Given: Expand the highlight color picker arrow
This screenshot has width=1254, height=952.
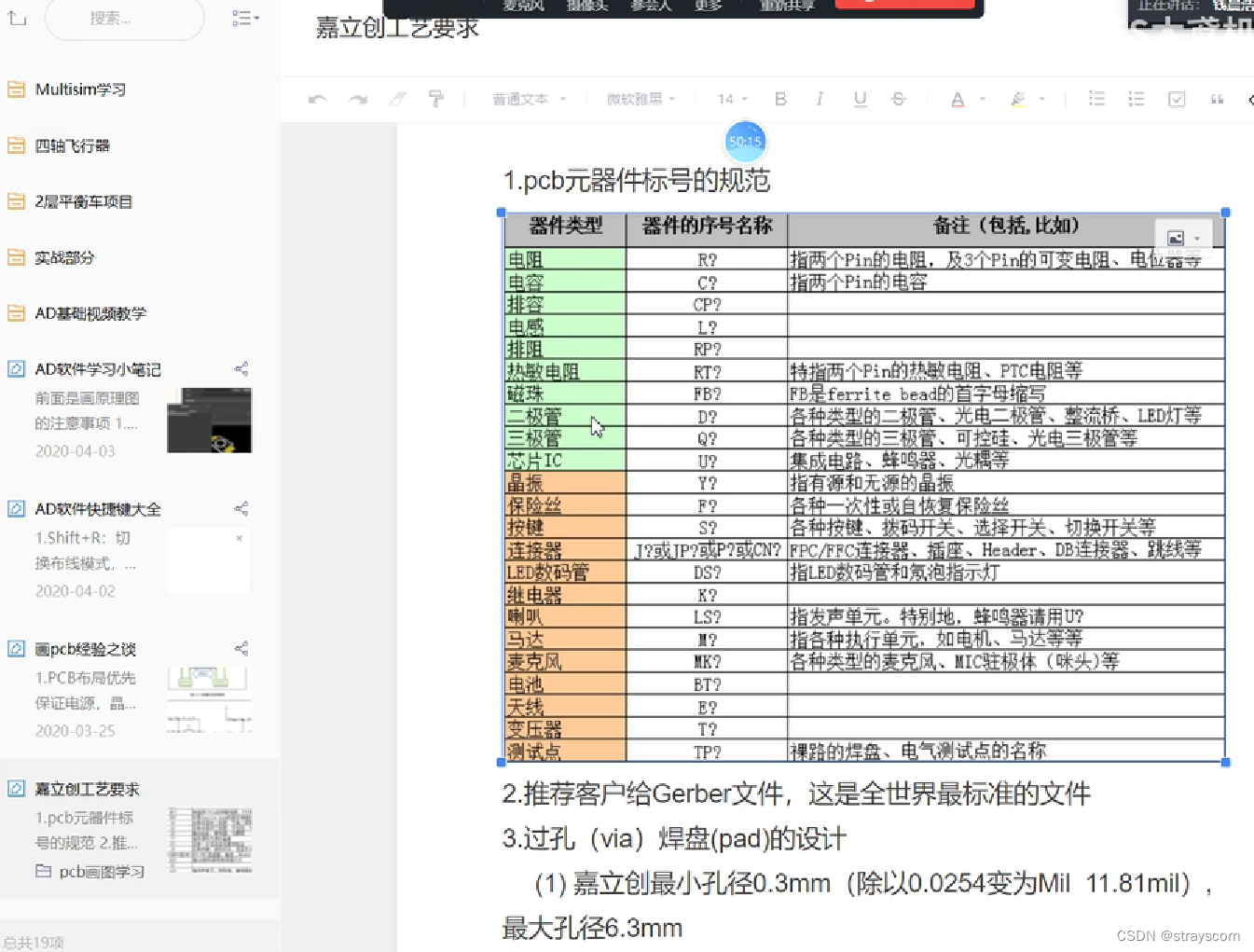Looking at the screenshot, I should [x=1041, y=99].
